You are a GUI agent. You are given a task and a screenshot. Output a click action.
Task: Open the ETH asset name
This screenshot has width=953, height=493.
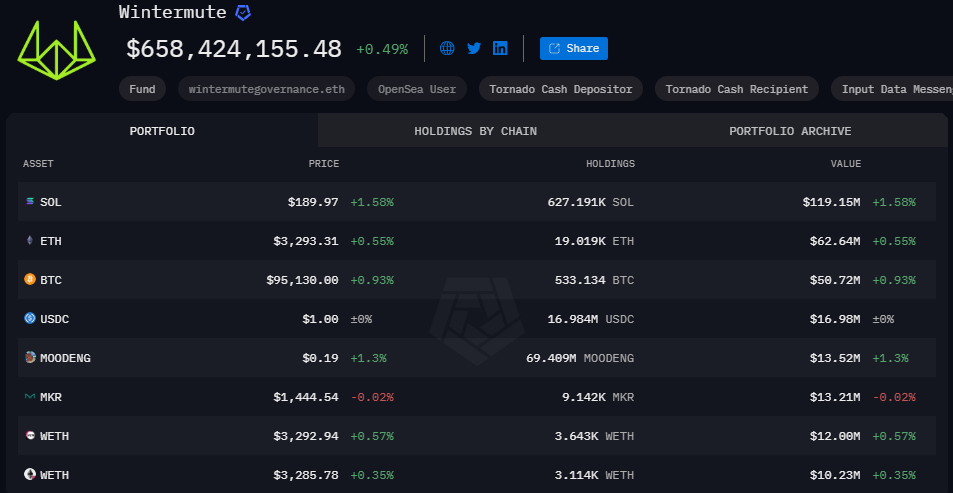[x=50, y=241]
